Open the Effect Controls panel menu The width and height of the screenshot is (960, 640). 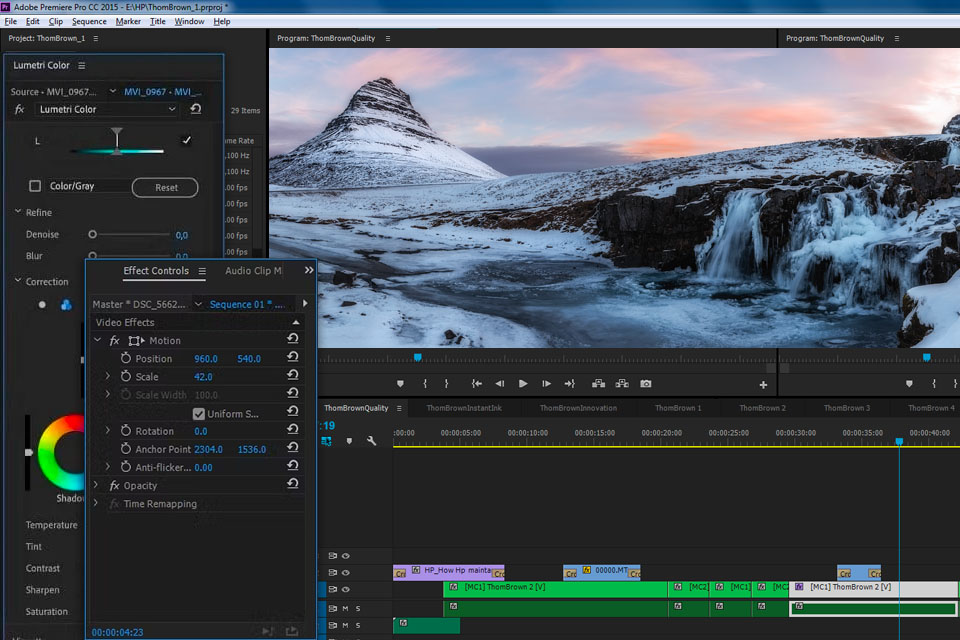click(201, 271)
